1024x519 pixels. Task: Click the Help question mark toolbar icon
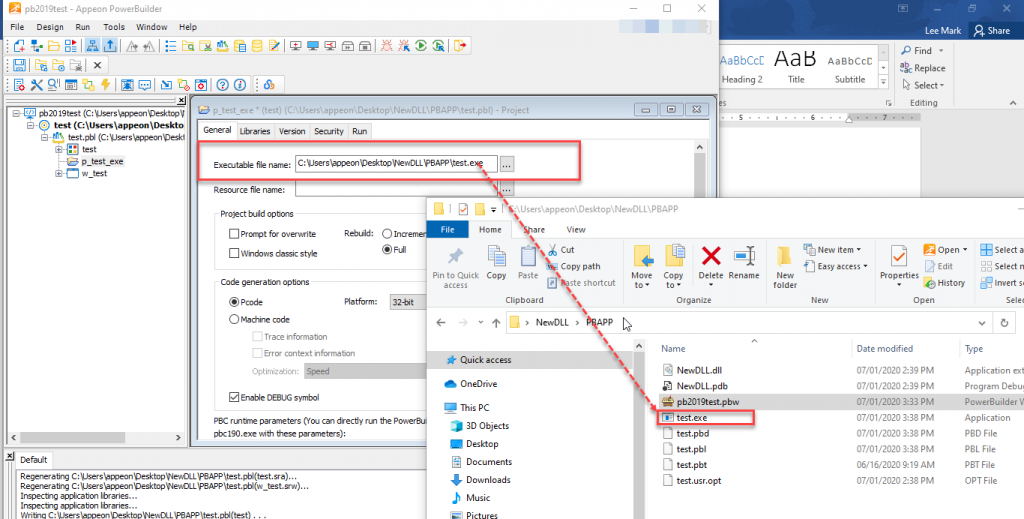click(x=222, y=85)
